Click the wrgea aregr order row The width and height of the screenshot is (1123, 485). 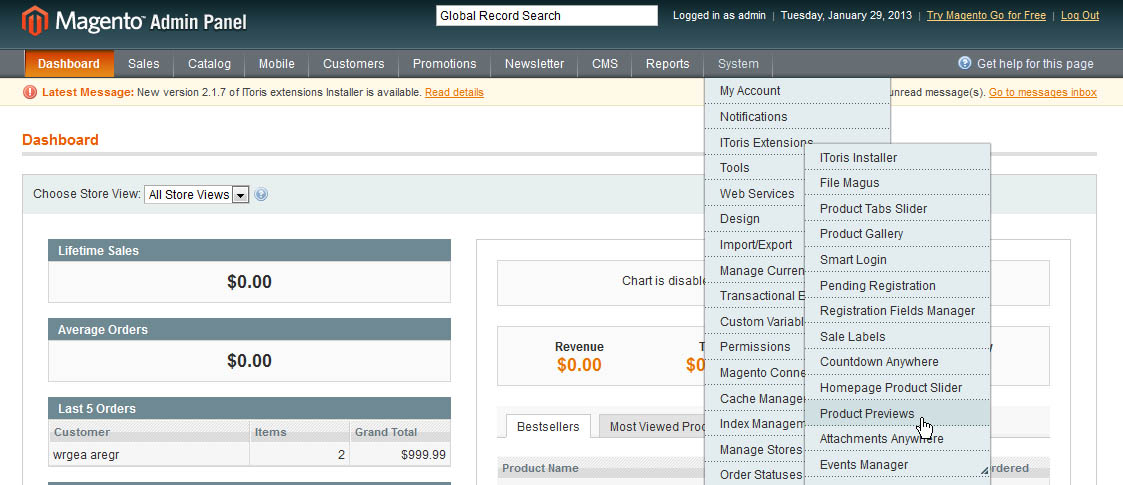tap(249, 454)
